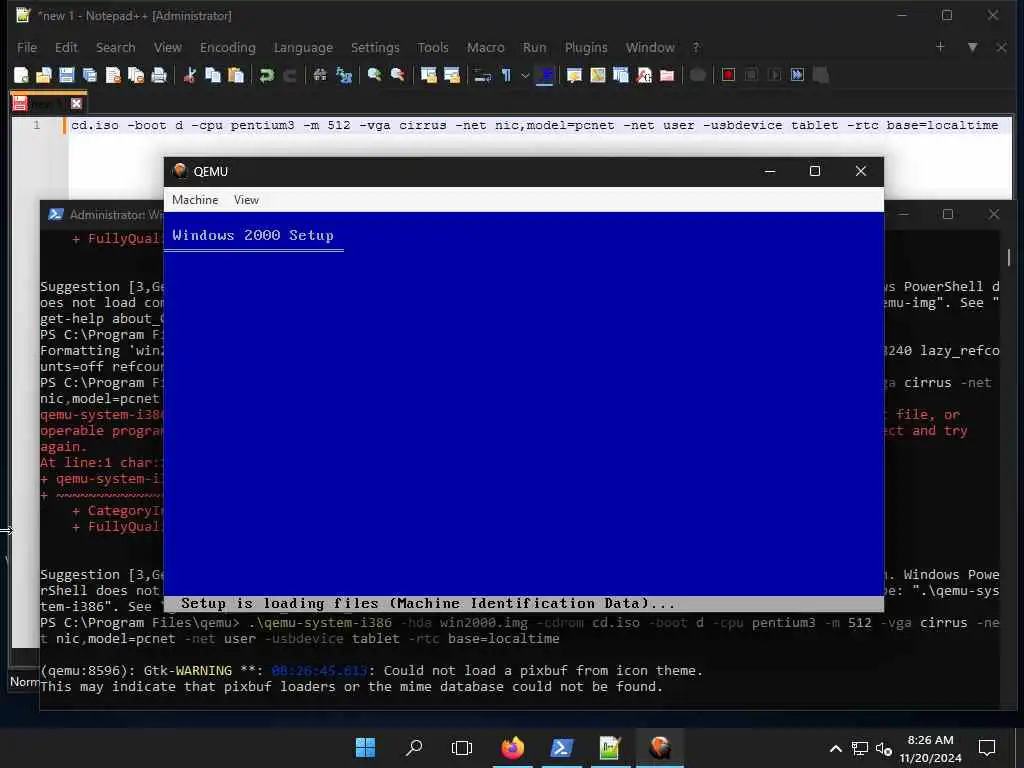Zoom out using the magnifier icon

point(397,75)
